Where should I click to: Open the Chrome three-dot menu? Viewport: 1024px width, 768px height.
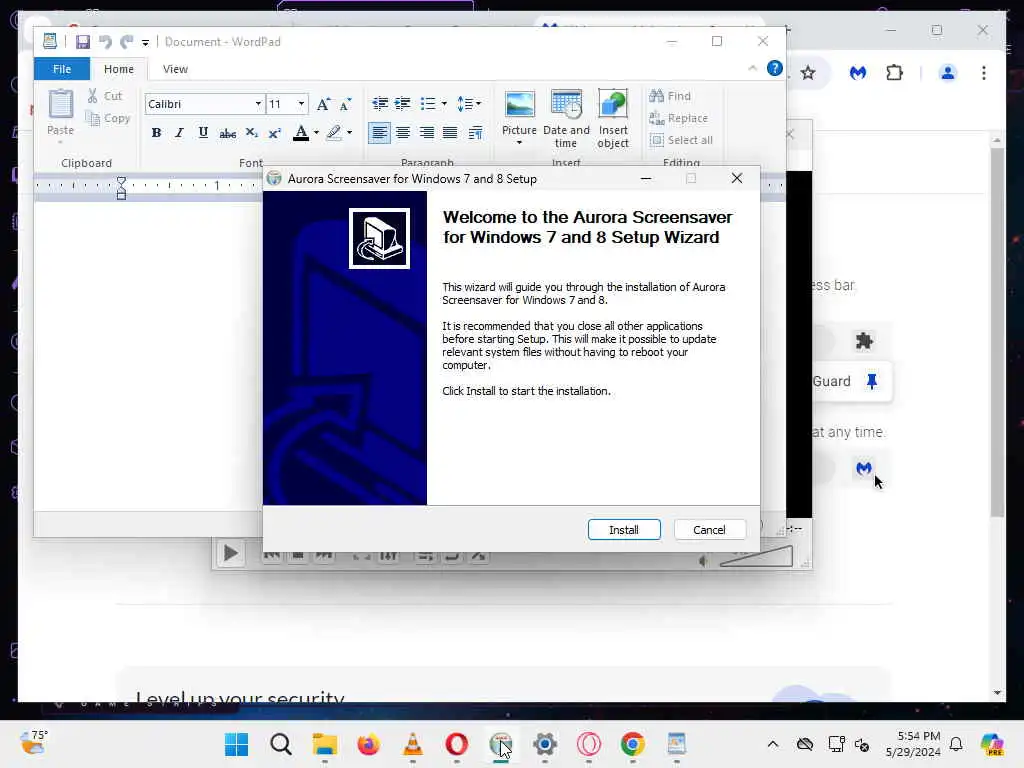(984, 73)
